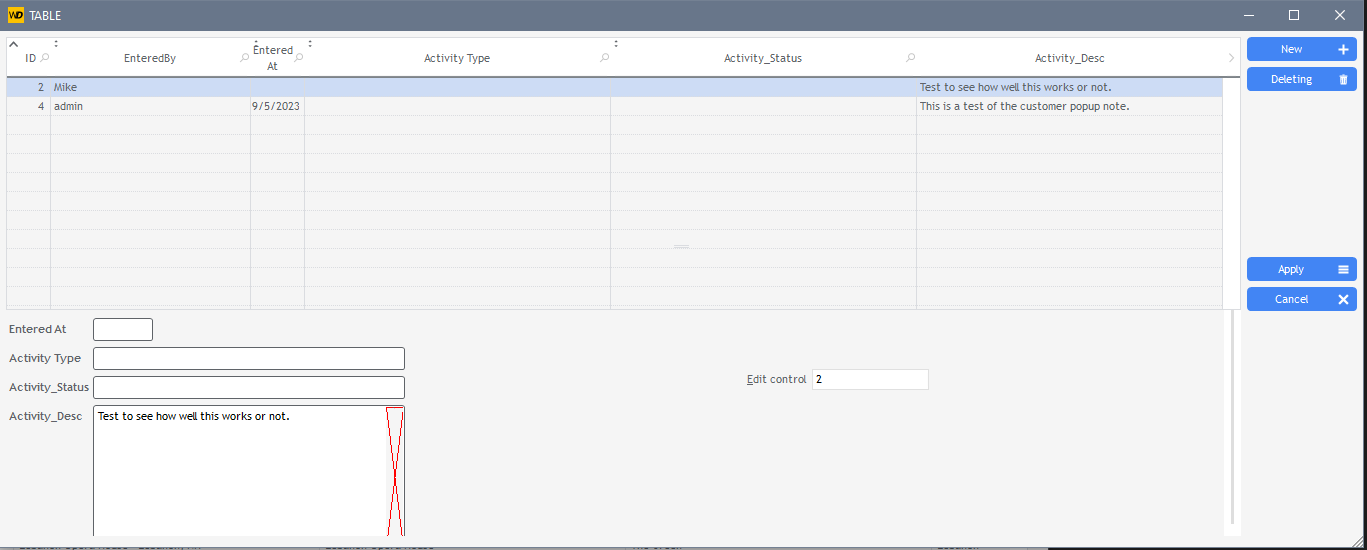
Task: Click the Edit control field containing 2
Action: coord(869,379)
